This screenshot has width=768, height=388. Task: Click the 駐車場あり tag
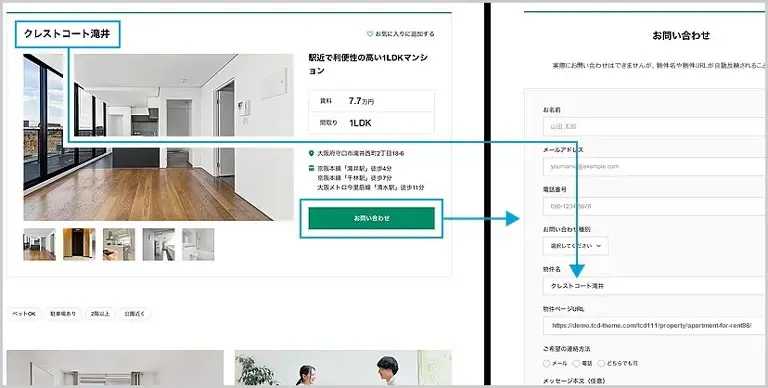point(63,314)
